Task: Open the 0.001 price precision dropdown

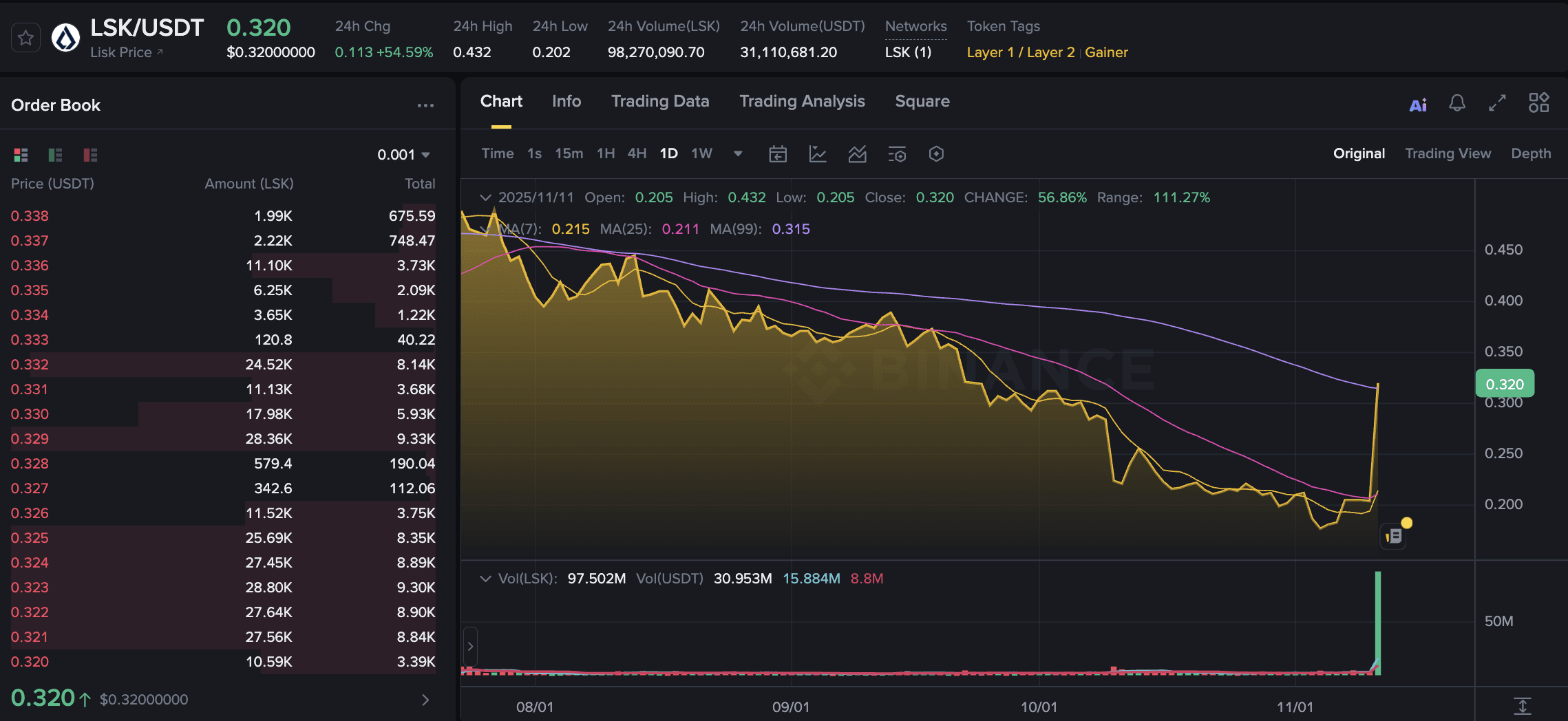Action: click(403, 155)
